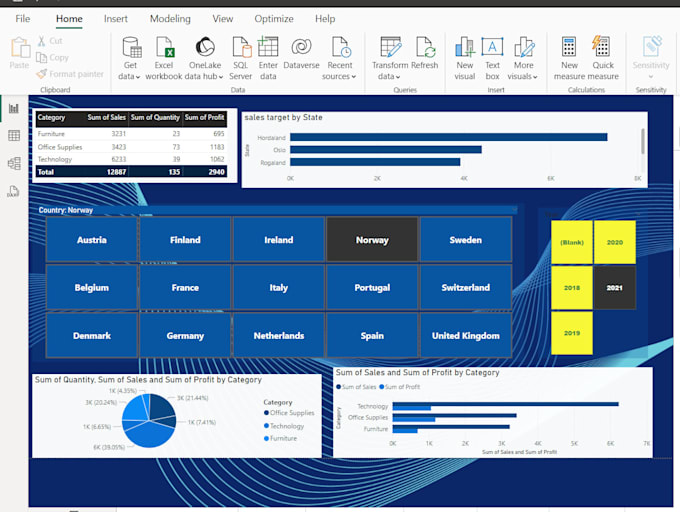Switch to Model view in sidebar

pyautogui.click(x=14, y=163)
